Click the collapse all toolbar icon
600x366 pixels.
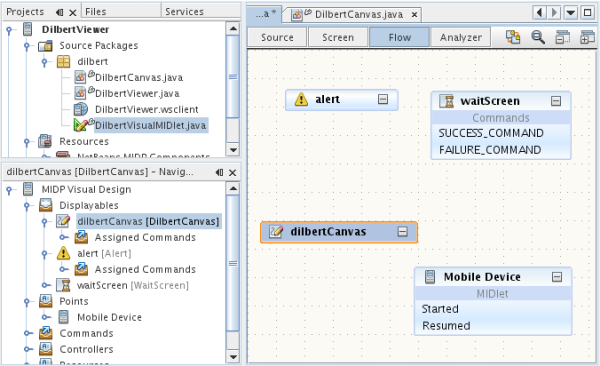point(562,37)
